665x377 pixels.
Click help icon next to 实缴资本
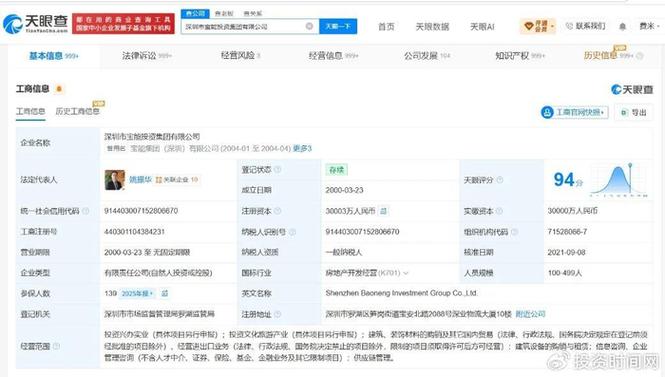pos(499,211)
